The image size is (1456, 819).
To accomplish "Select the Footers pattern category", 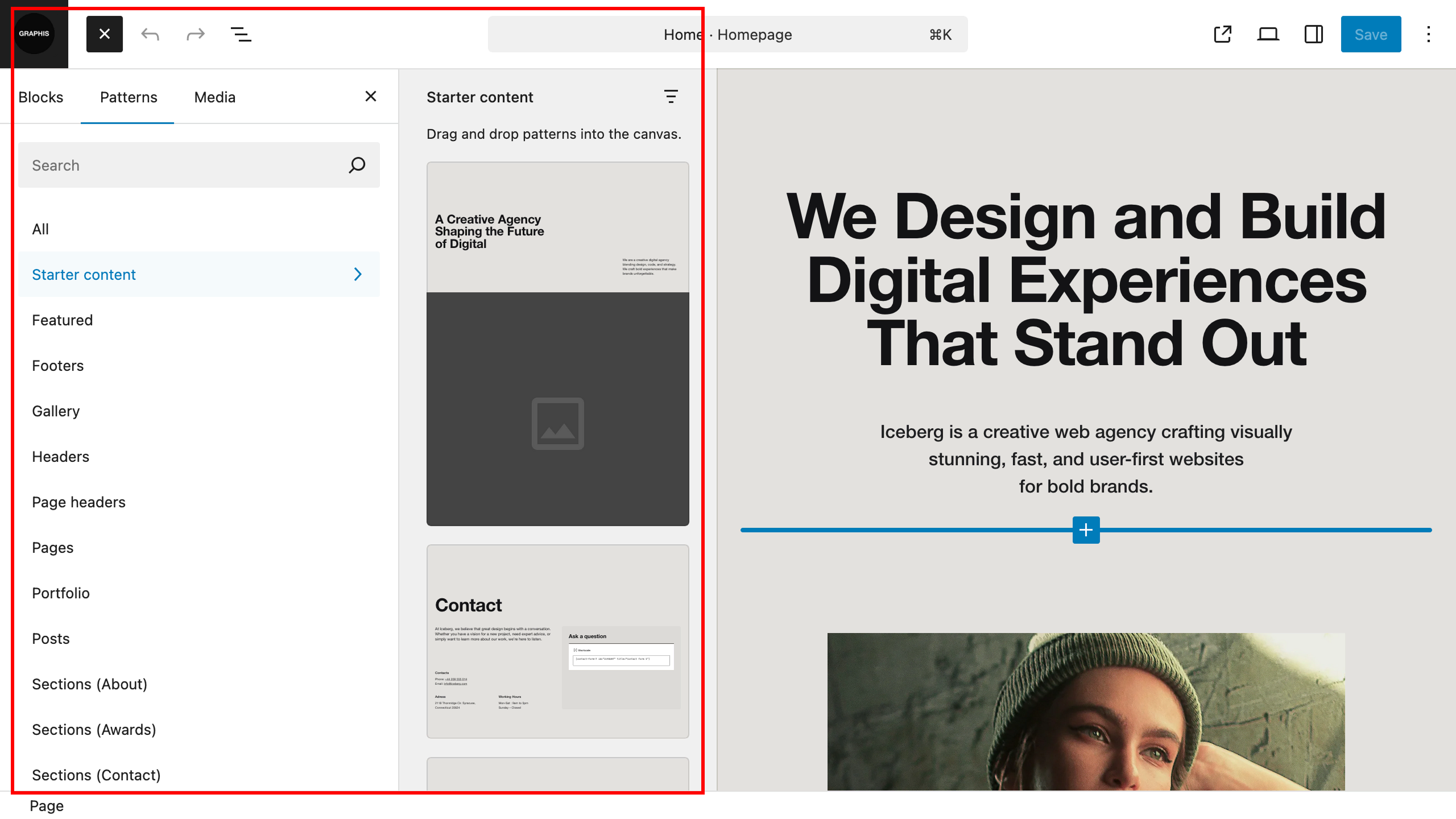I will (x=58, y=366).
